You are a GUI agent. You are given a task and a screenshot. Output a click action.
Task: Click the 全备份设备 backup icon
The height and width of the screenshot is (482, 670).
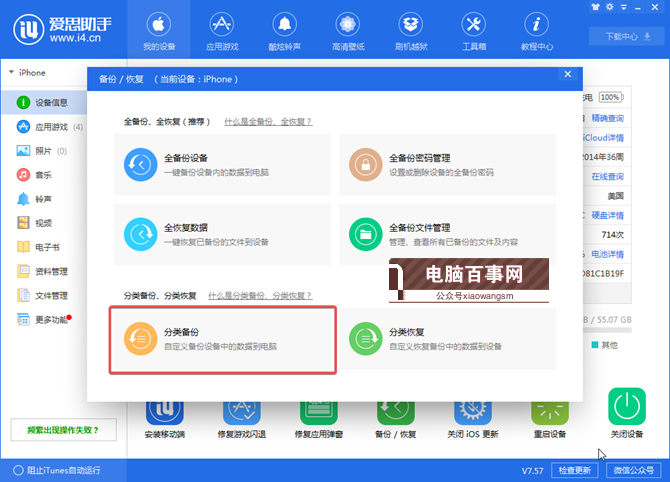pyautogui.click(x=141, y=164)
